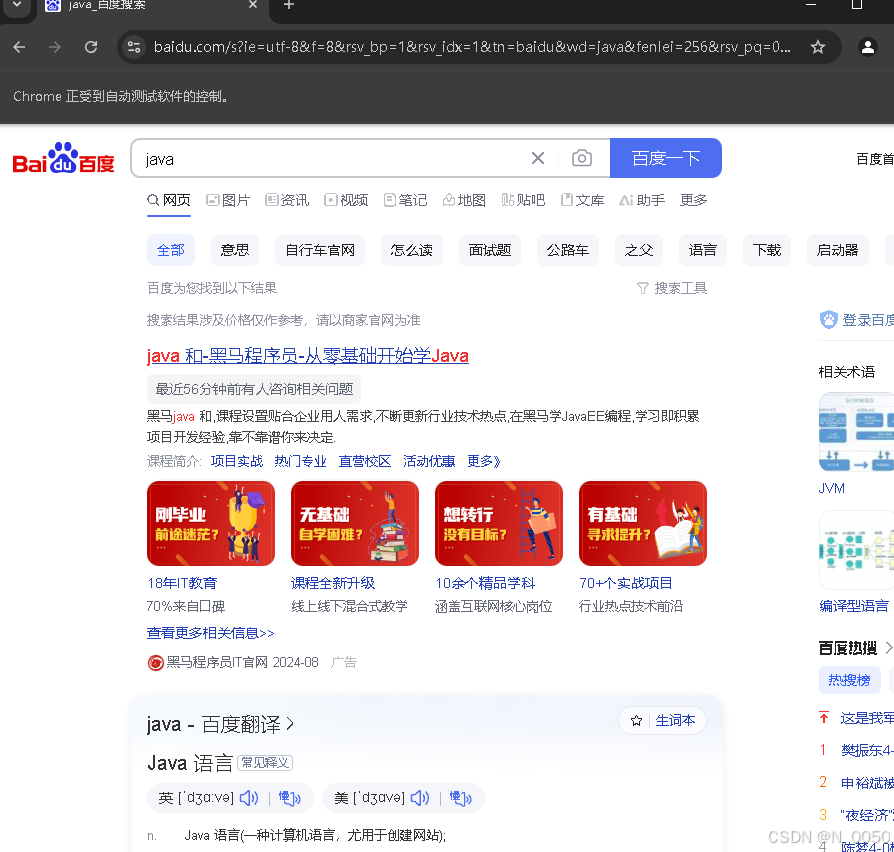Select the 启动器 filter chip
This screenshot has width=894, height=852.
[x=838, y=250]
